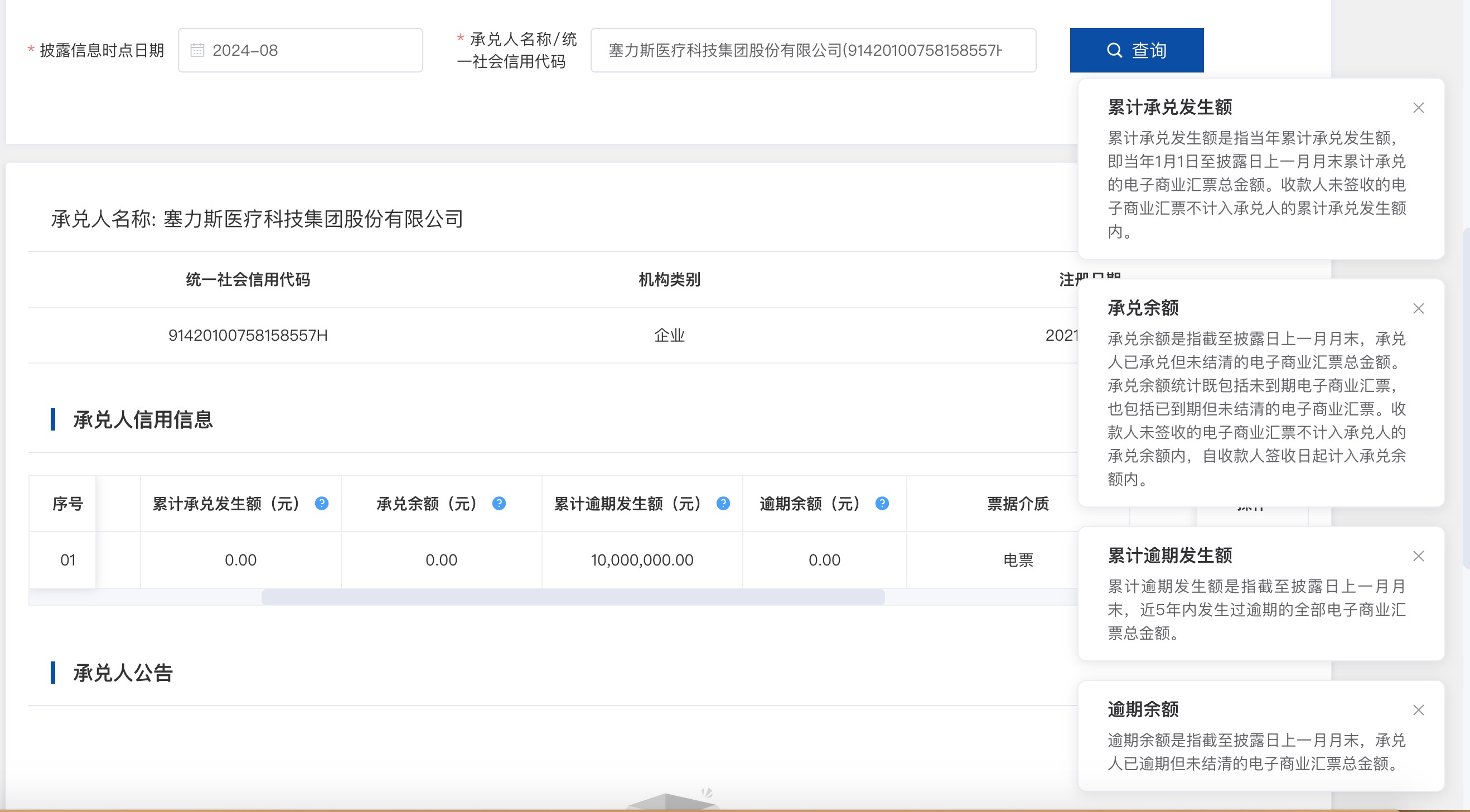The image size is (1470, 812).
Task: Click the 承兑人公告 section heading
Action: (123, 673)
